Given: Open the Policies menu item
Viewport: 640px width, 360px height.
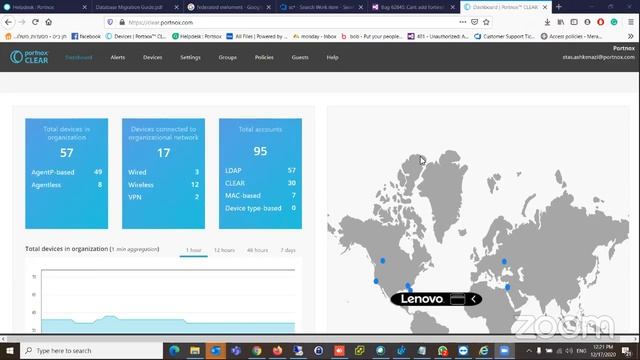Looking at the screenshot, I should (x=264, y=58).
